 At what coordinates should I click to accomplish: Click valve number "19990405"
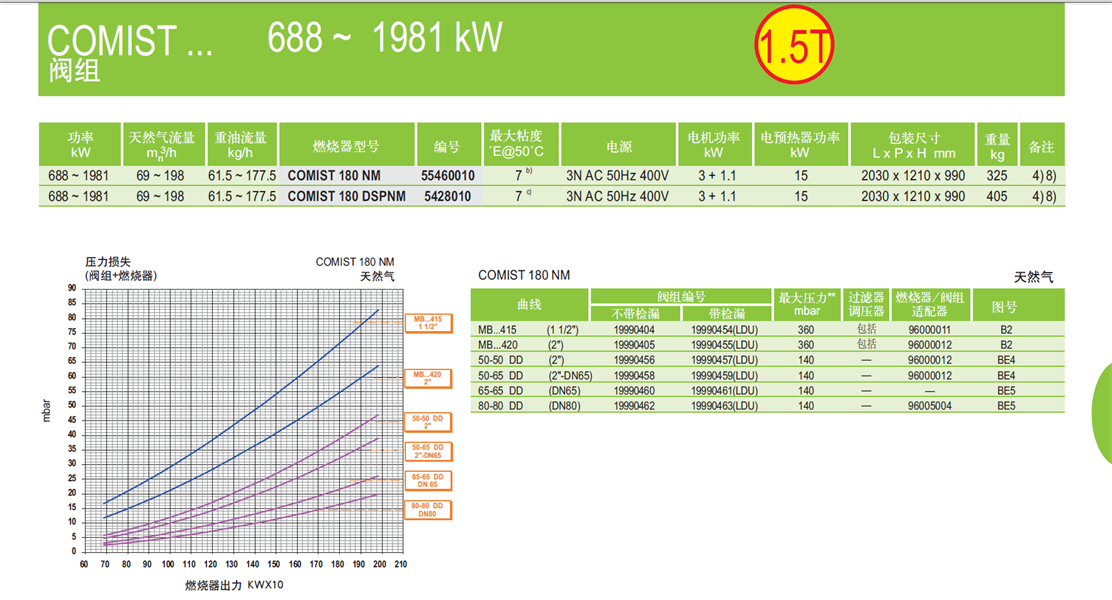coord(635,345)
